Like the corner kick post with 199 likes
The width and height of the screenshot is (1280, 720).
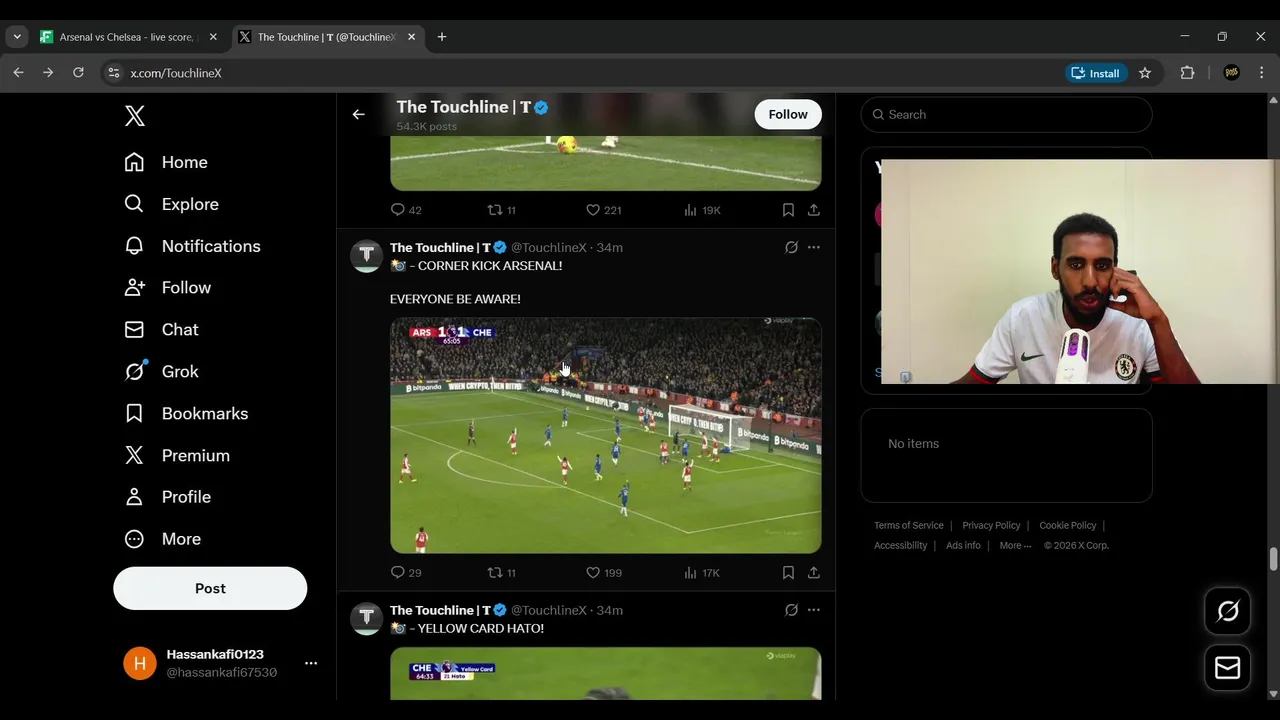pos(603,573)
